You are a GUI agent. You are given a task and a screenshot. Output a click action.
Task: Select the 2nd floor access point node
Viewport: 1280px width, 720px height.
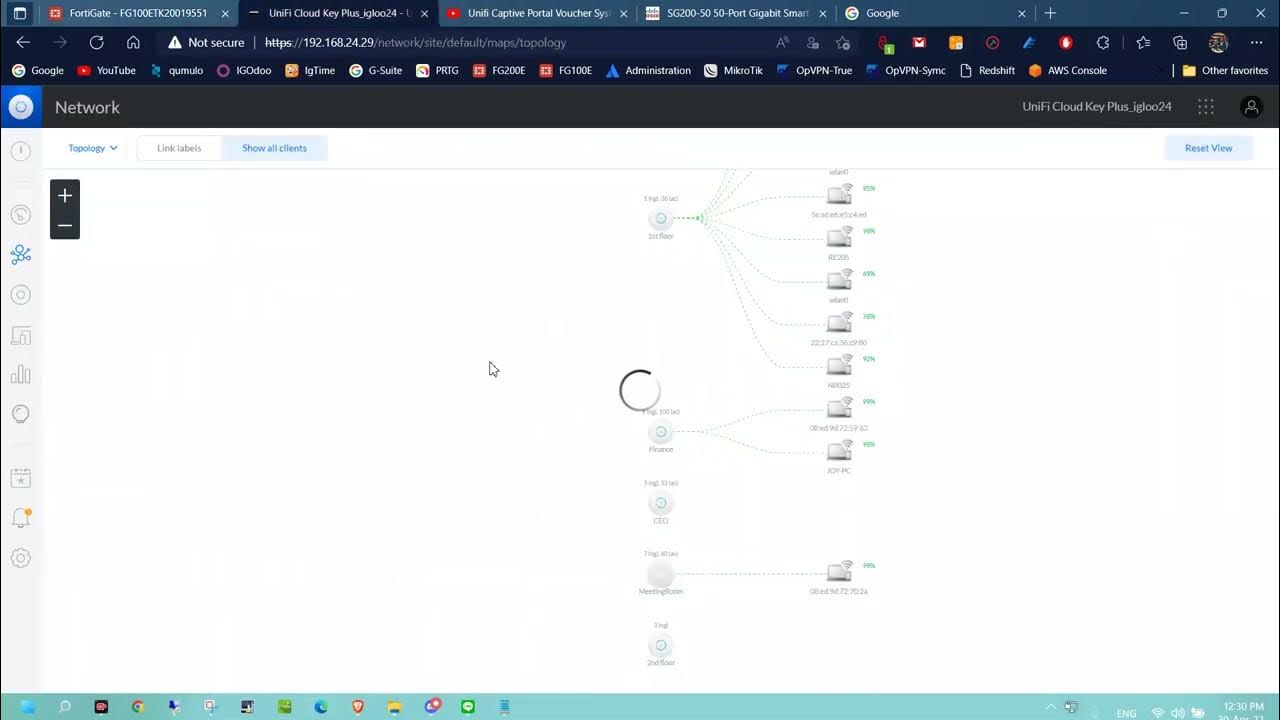pos(660,645)
